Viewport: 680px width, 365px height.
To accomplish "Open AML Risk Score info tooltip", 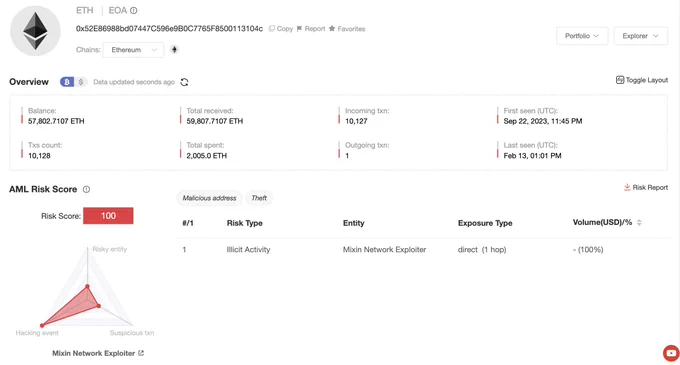I will pos(86,189).
